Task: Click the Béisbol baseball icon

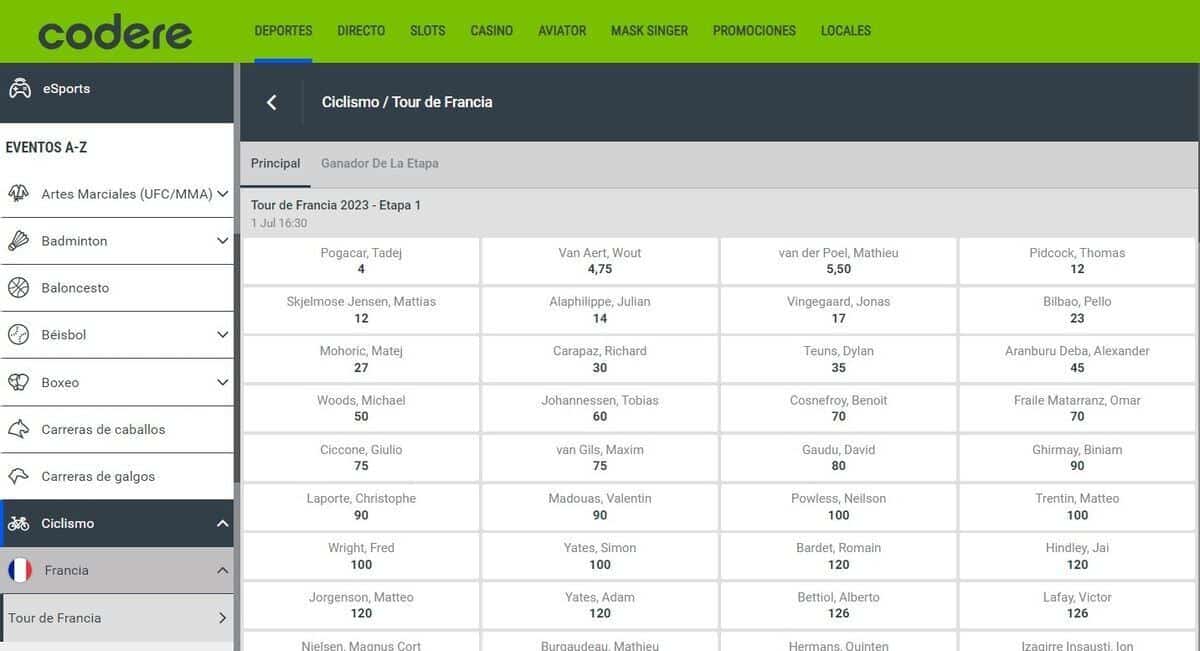Action: click(x=19, y=335)
